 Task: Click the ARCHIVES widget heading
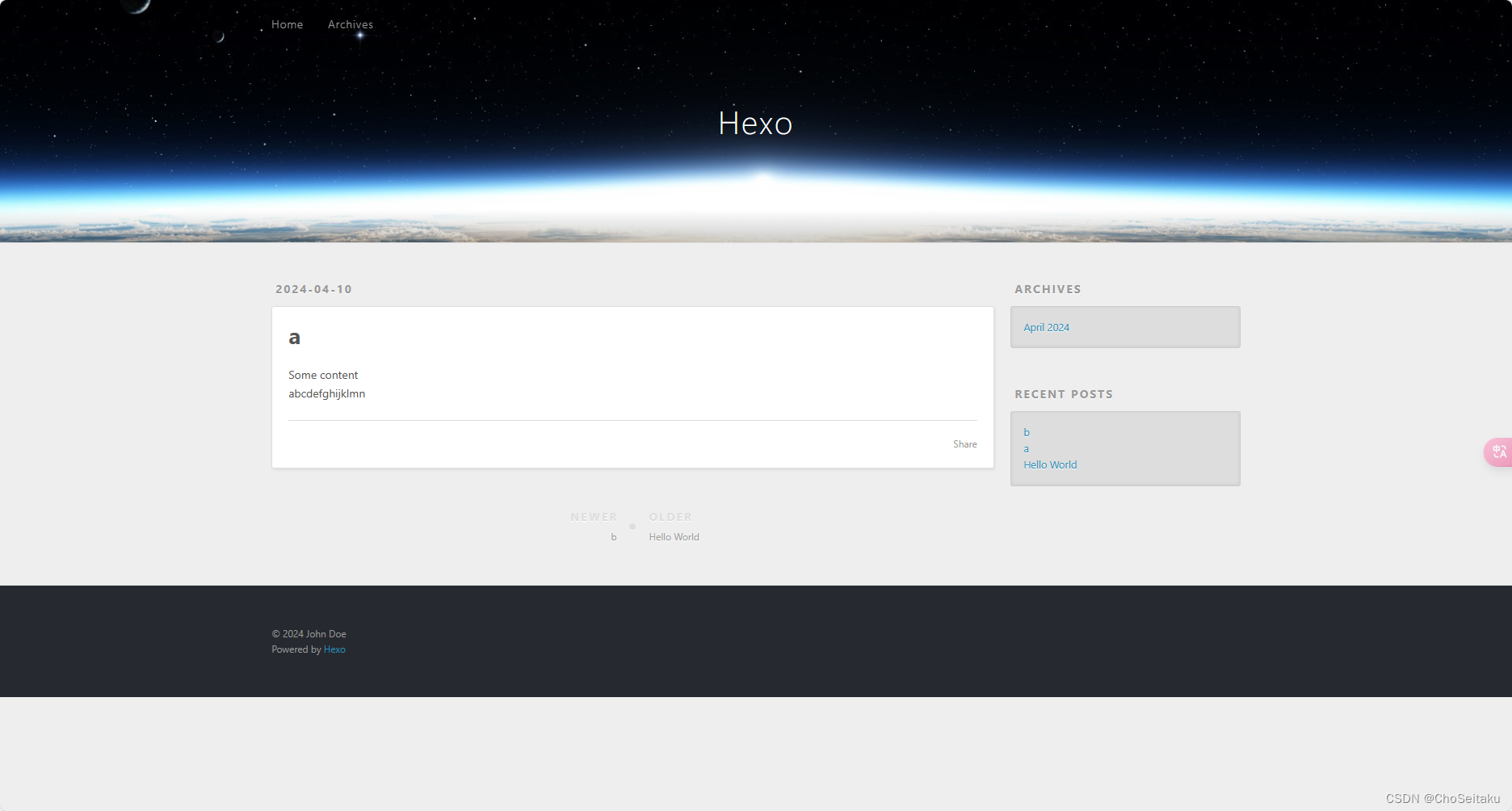tap(1048, 289)
